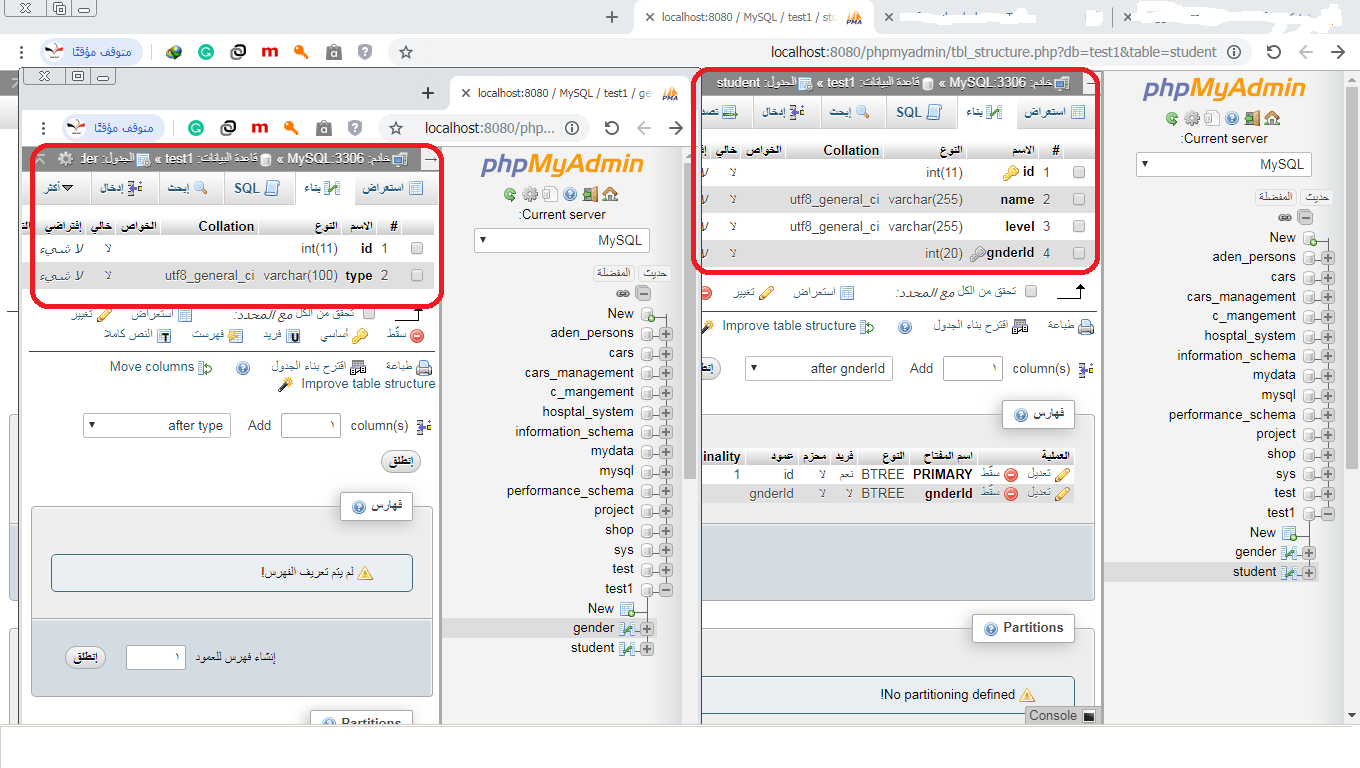Screen dimensions: 1360x768
Task: Click the pencil edit icon for the PRIMARY index
Action: (x=1063, y=474)
